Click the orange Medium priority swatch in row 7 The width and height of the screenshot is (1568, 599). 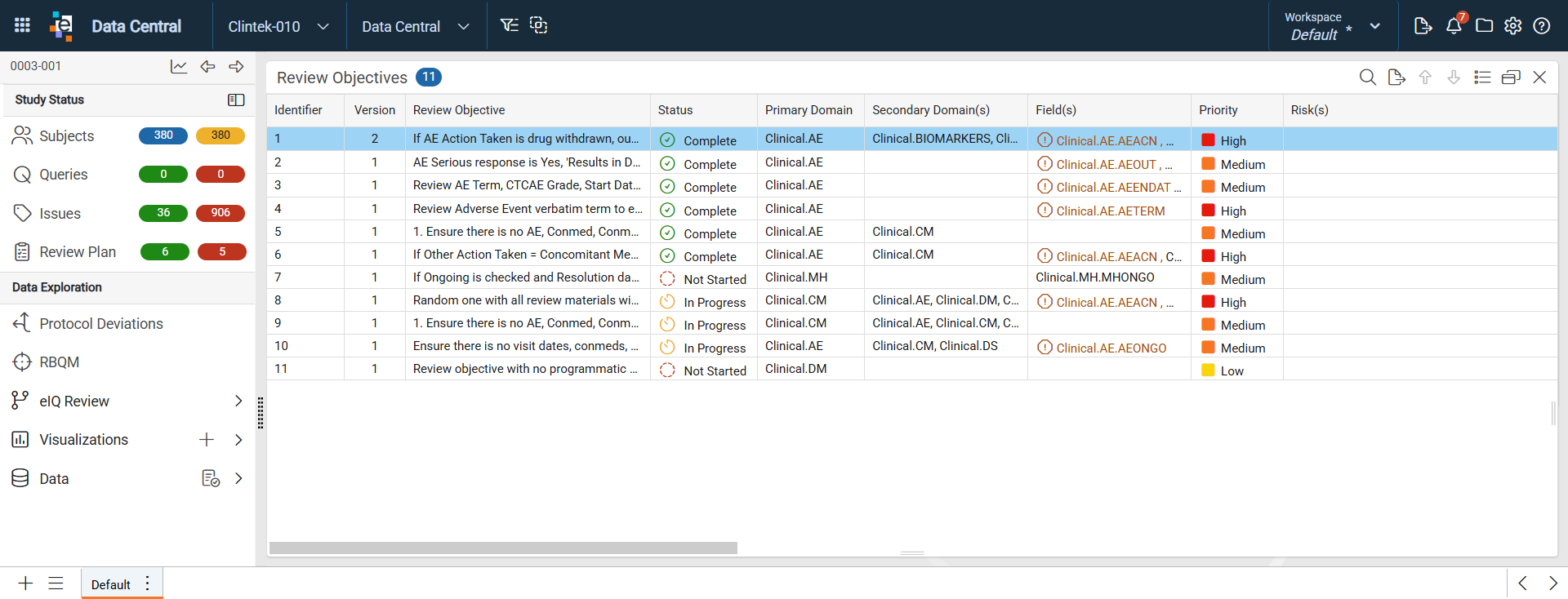(1208, 279)
